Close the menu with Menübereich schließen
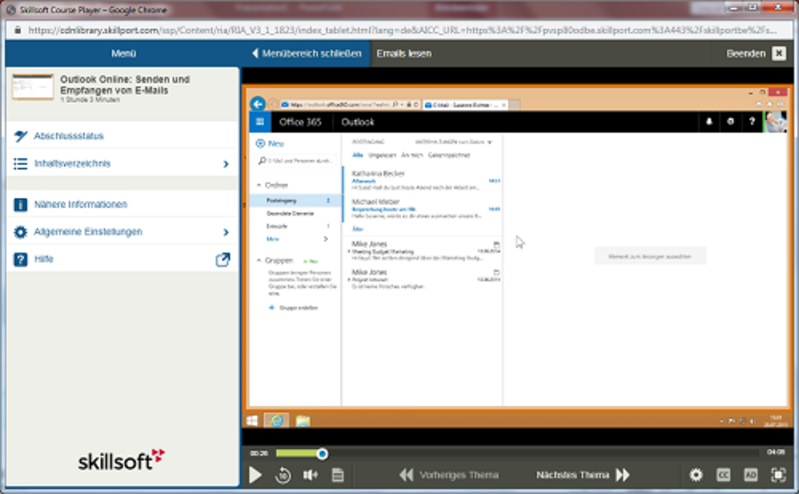This screenshot has height=494, width=799. [306, 54]
